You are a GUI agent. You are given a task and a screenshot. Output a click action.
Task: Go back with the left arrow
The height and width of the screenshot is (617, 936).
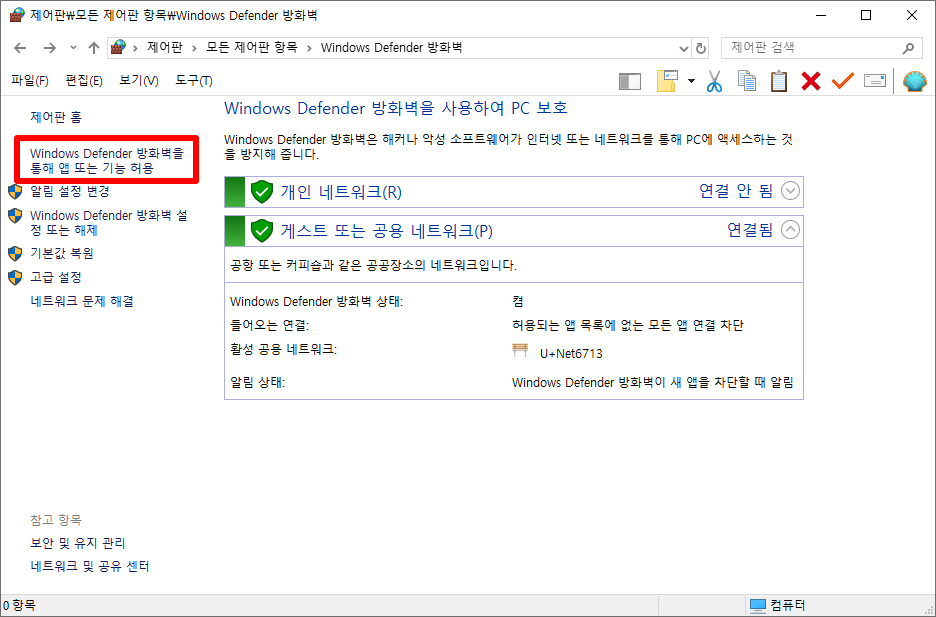point(20,48)
